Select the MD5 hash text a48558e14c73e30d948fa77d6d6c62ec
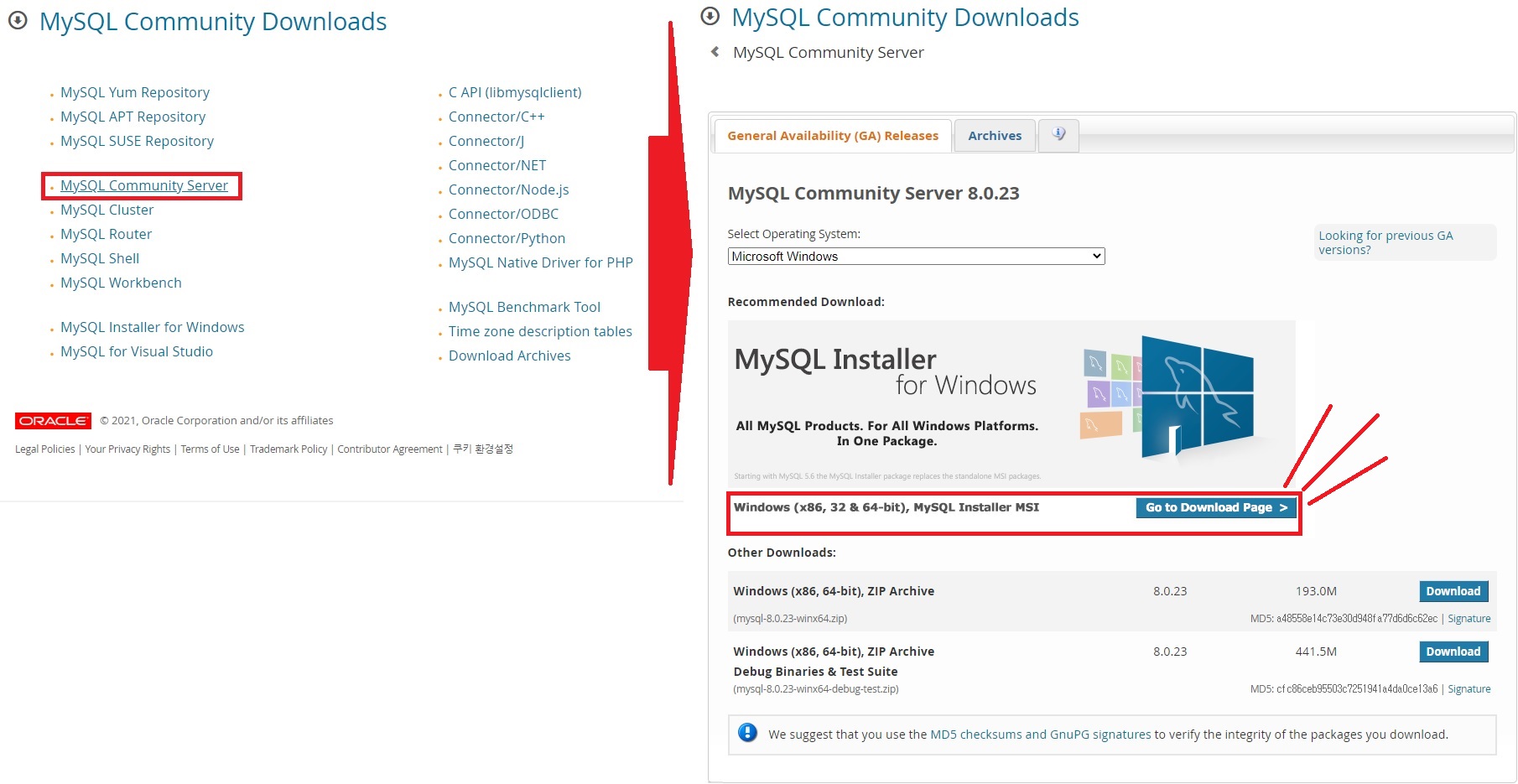Image resolution: width=1518 pixels, height=784 pixels. pyautogui.click(x=1357, y=619)
